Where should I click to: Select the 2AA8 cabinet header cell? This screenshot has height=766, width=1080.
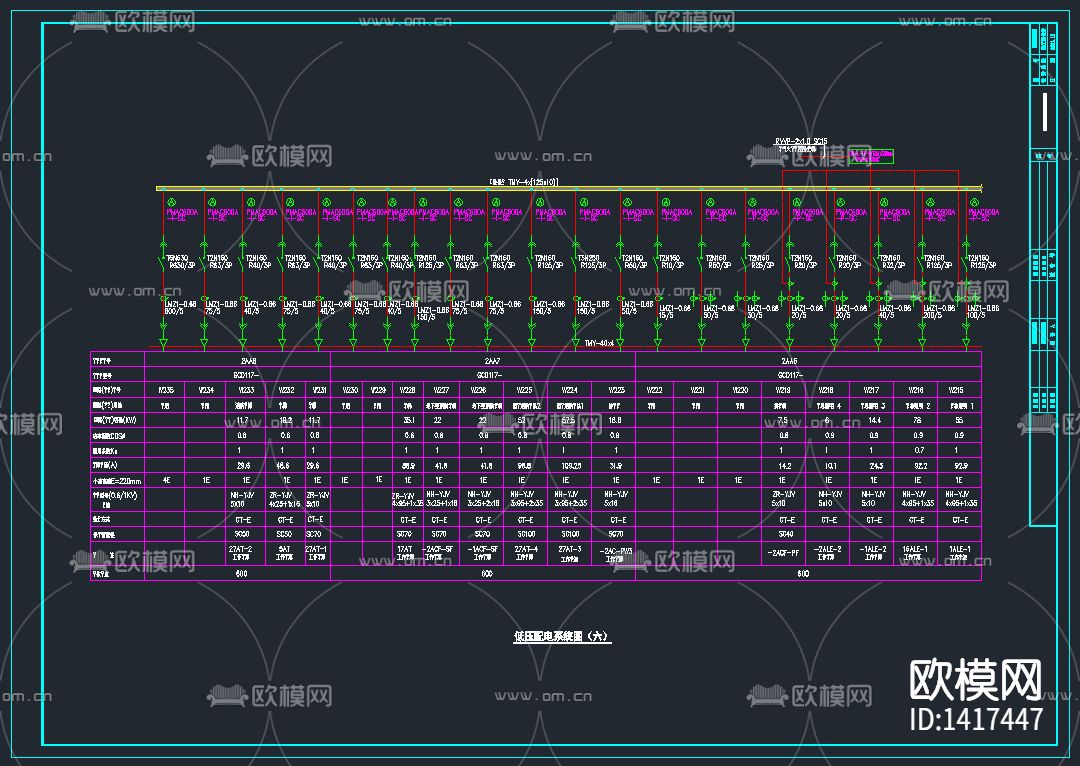246,358
